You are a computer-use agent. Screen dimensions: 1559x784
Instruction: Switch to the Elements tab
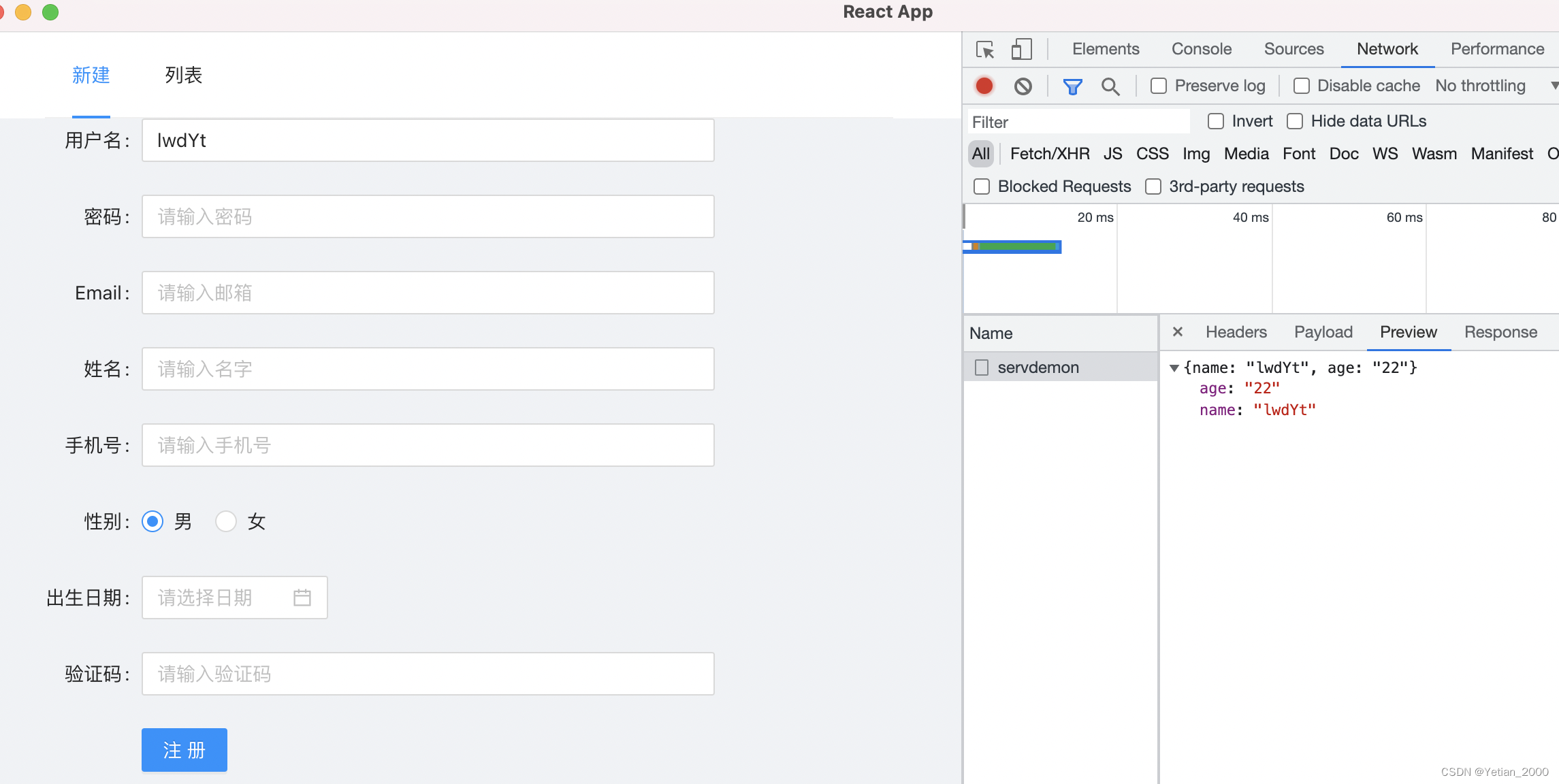tap(1106, 49)
